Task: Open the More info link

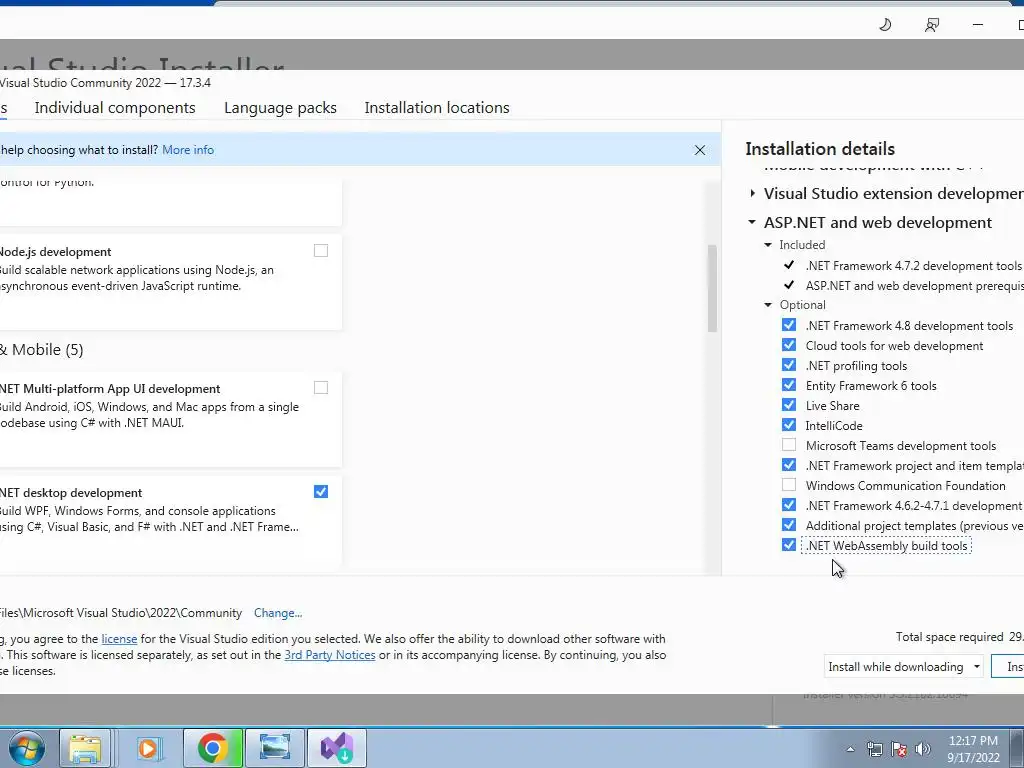Action: pyautogui.click(x=188, y=150)
